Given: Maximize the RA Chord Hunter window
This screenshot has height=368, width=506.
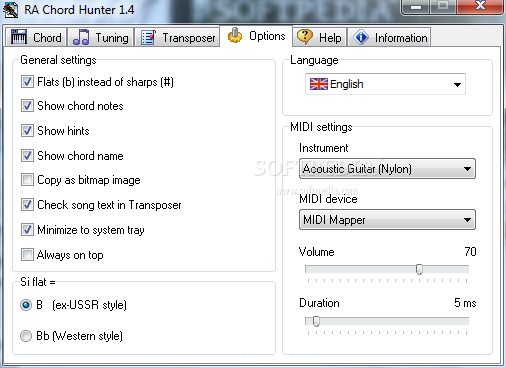Looking at the screenshot, I should click(x=443, y=7).
